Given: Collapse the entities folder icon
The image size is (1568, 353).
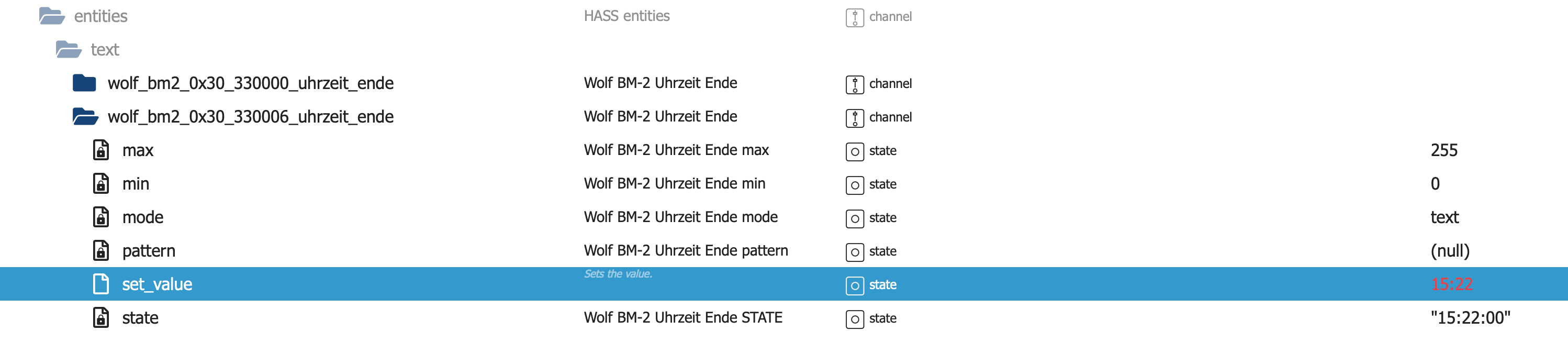Looking at the screenshot, I should pos(52,16).
